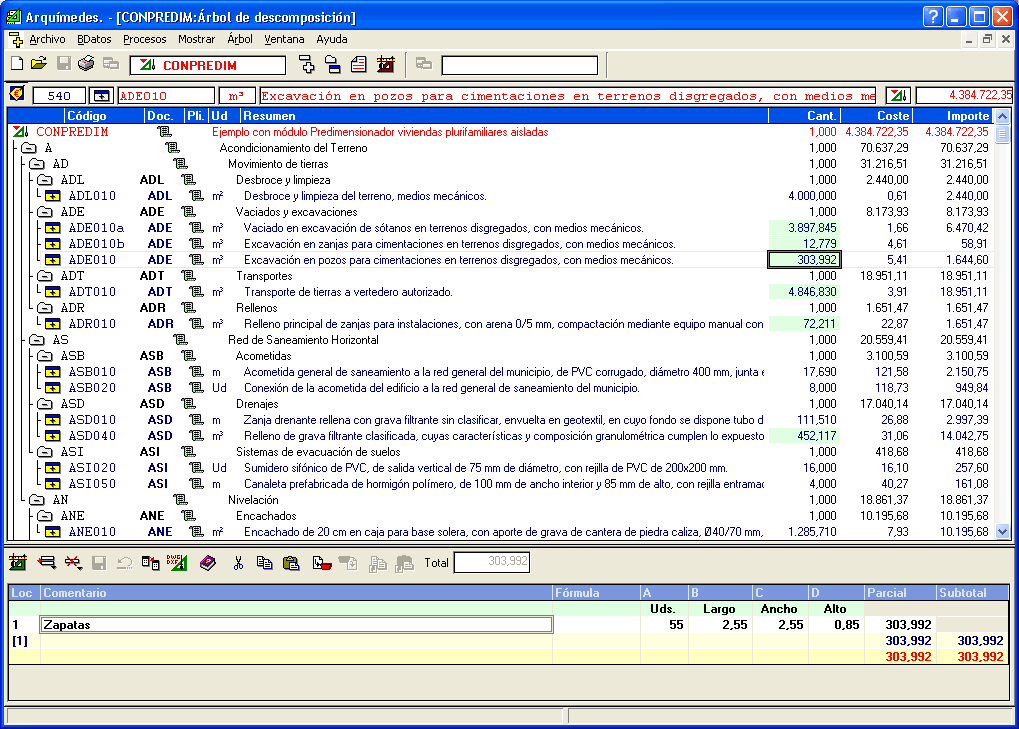Click the CONPREDIM database button
This screenshot has width=1019, height=729.
pyautogui.click(x=208, y=65)
